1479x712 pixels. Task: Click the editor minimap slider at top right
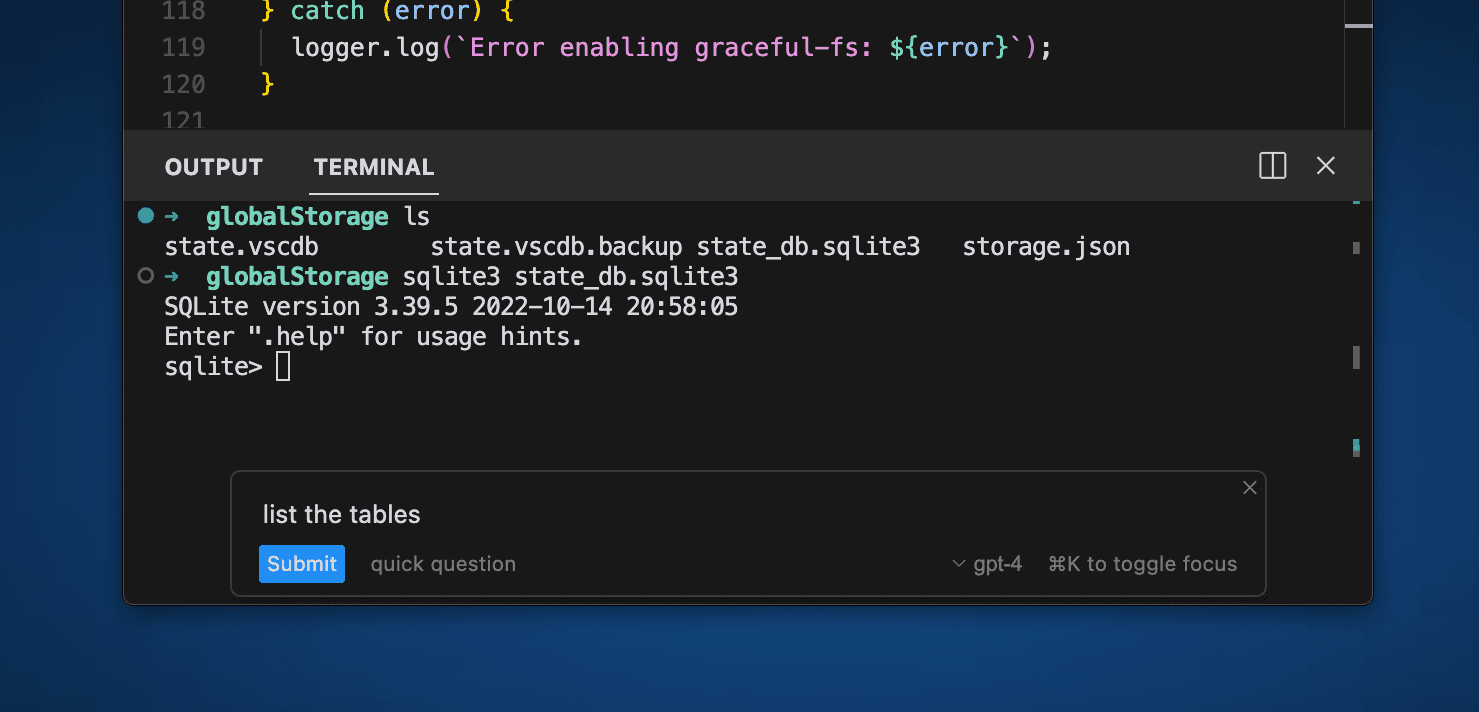coord(1358,26)
